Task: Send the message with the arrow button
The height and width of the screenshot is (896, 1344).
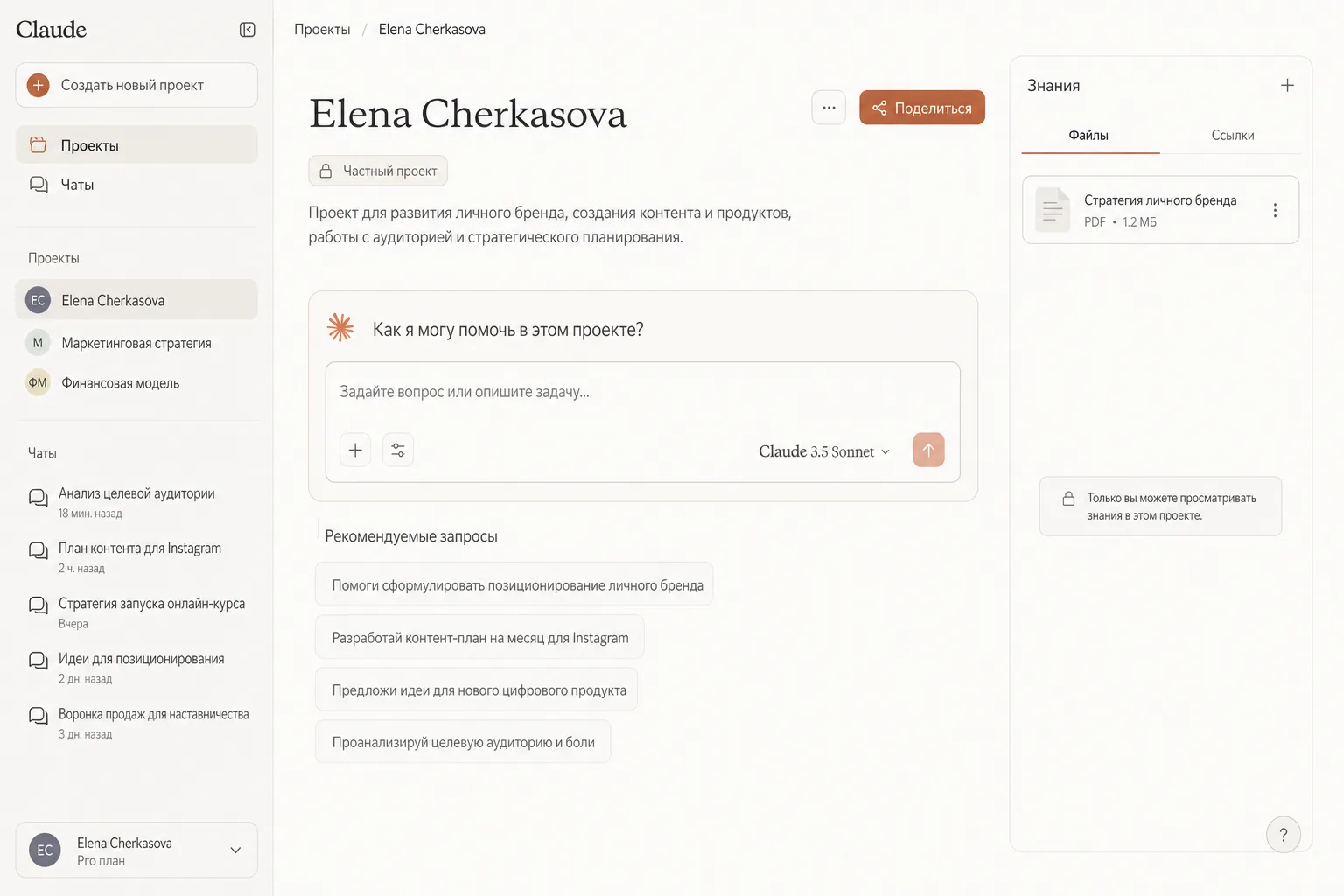Action: click(x=928, y=450)
